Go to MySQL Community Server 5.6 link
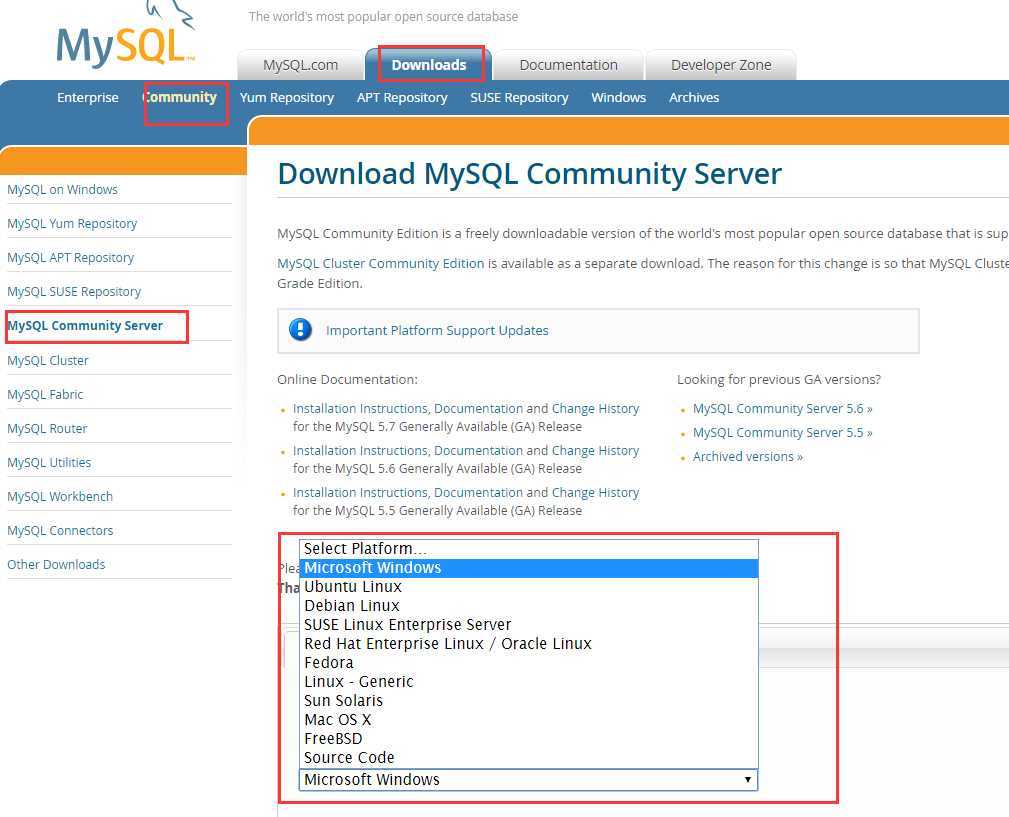Screen dimensions: 1009x817 [x=782, y=409]
